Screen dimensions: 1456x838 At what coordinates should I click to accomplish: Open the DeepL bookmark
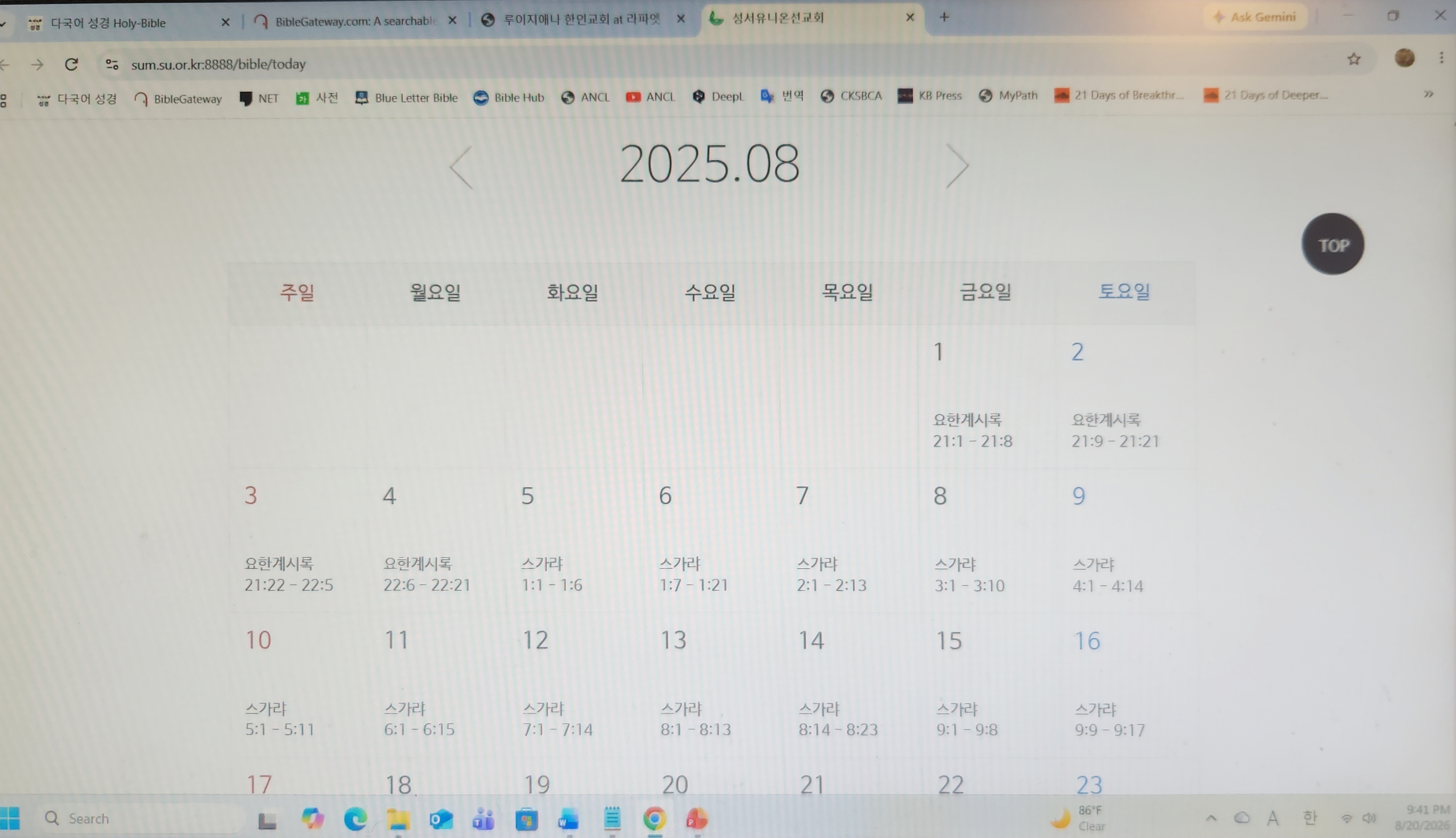719,96
